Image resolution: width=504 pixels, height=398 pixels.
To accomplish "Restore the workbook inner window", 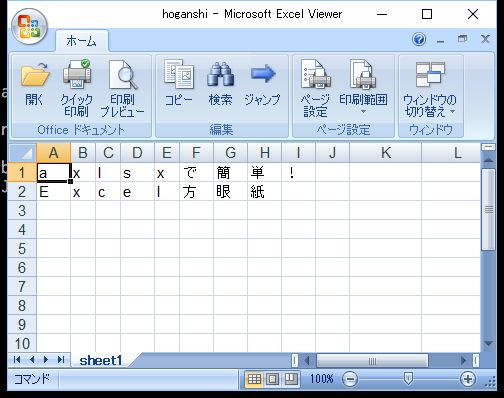I will coord(463,39).
